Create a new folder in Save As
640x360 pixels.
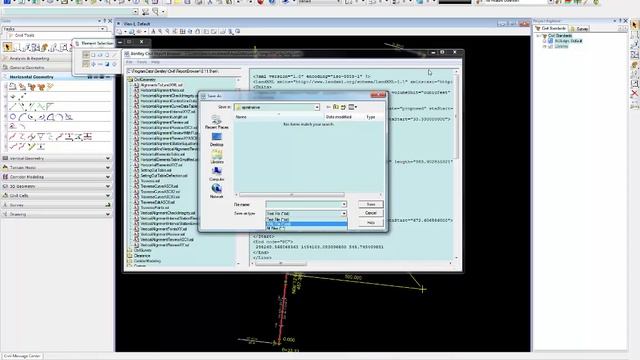point(343,107)
